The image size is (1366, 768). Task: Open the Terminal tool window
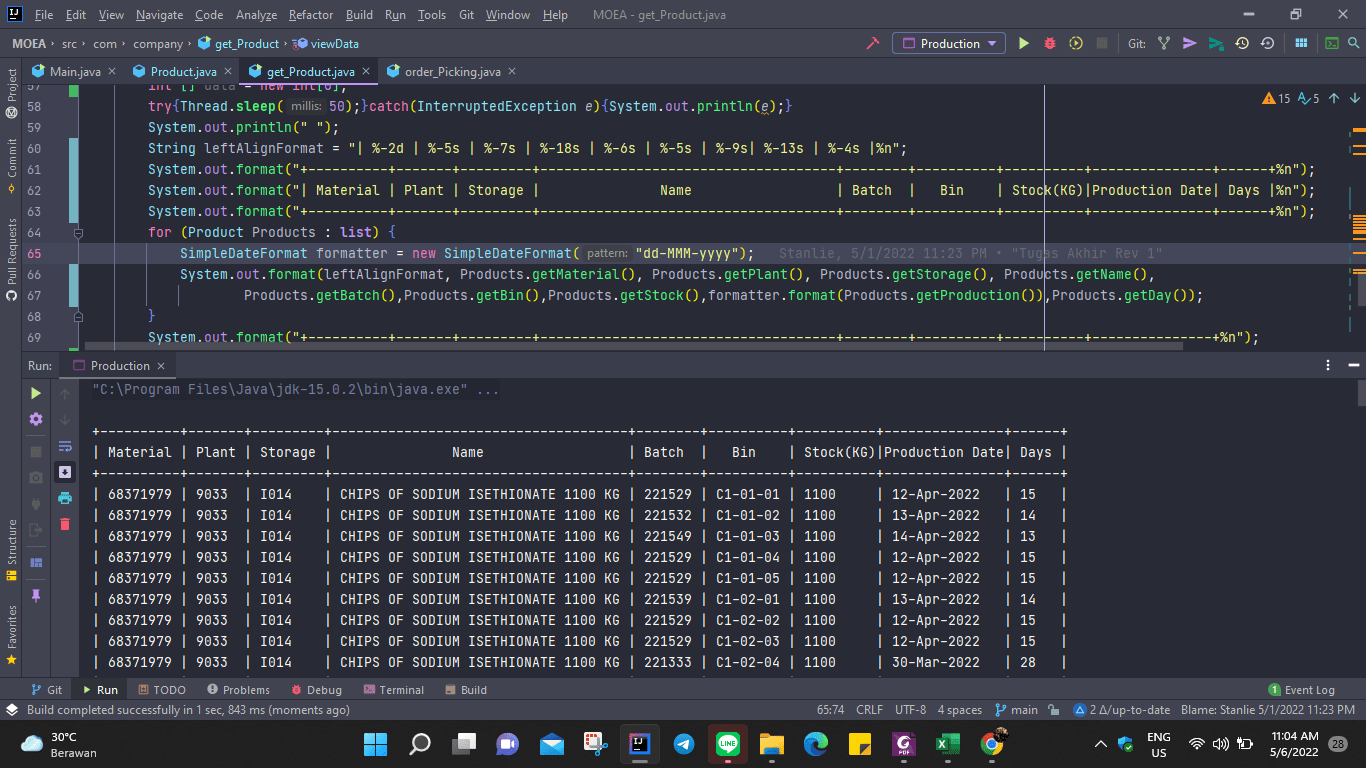point(393,689)
